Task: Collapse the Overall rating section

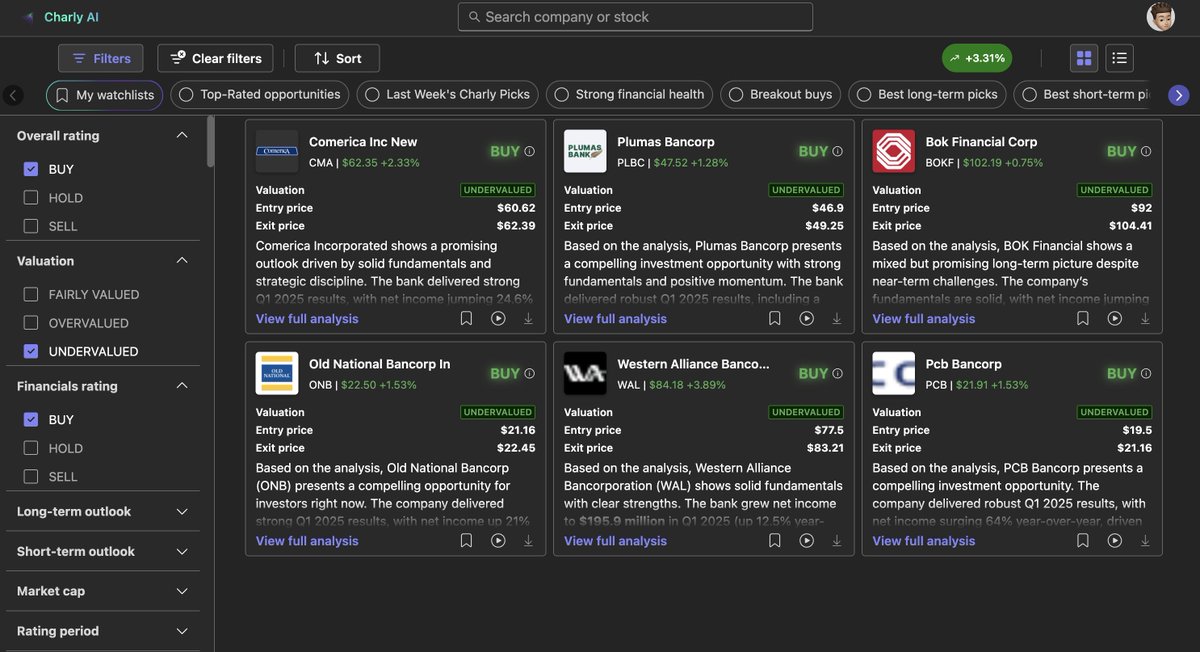Action: tap(182, 135)
